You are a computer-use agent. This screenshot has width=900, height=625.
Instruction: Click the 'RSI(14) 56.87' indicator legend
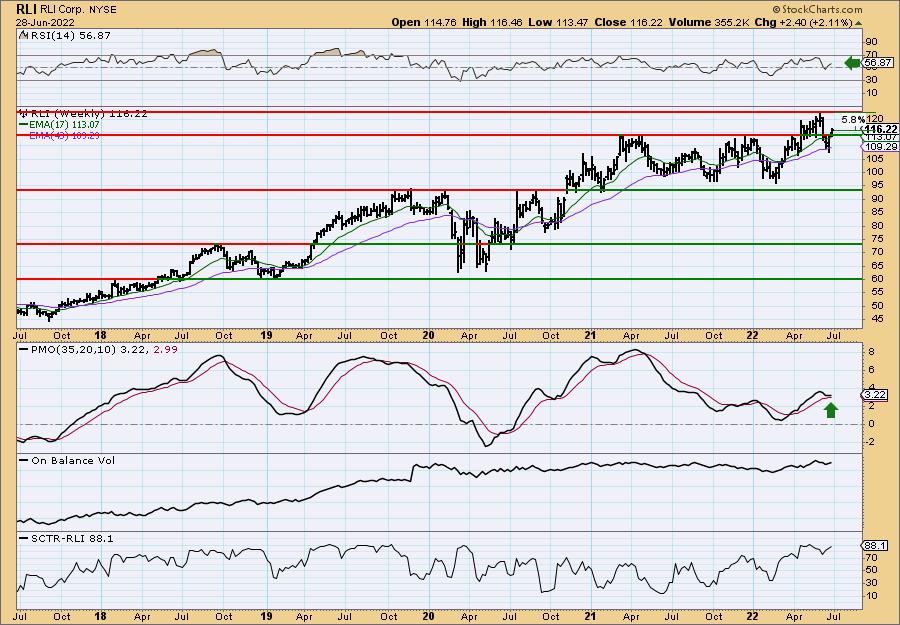65,36
